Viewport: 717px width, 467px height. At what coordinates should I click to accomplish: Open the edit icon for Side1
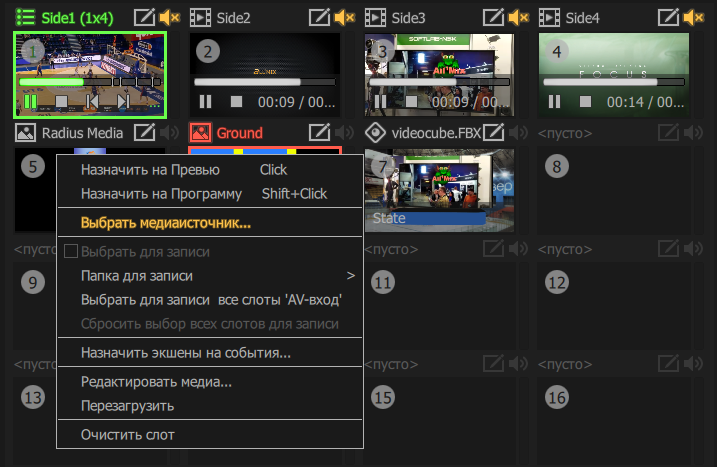coord(144,17)
